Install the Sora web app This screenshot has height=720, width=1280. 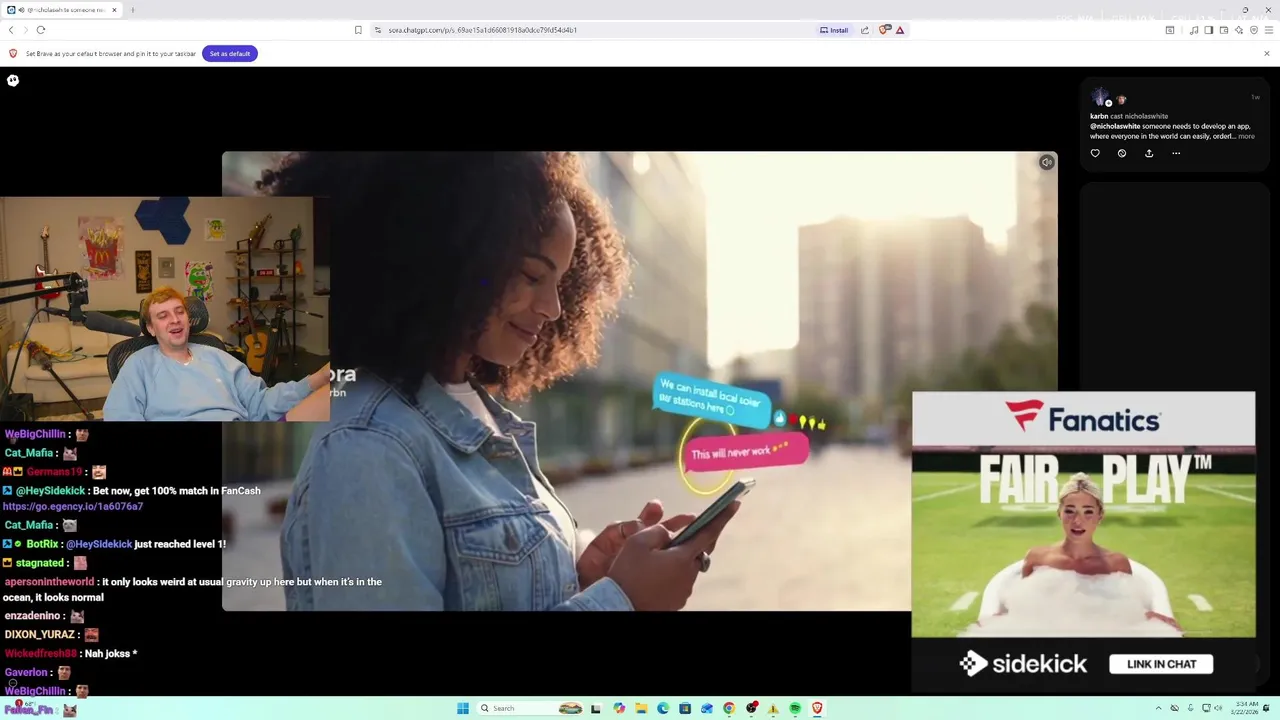tap(834, 30)
